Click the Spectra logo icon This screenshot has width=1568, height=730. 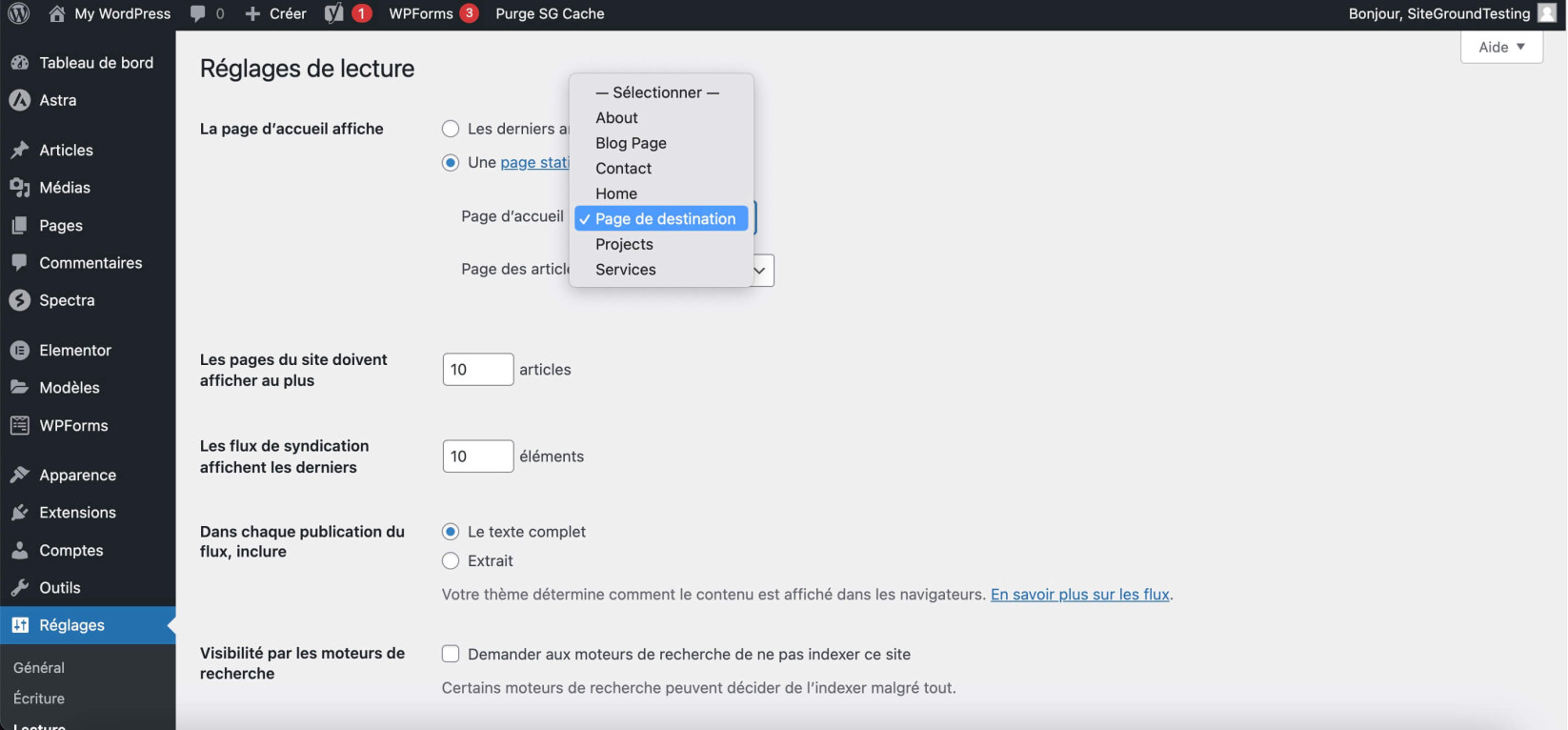coord(19,300)
